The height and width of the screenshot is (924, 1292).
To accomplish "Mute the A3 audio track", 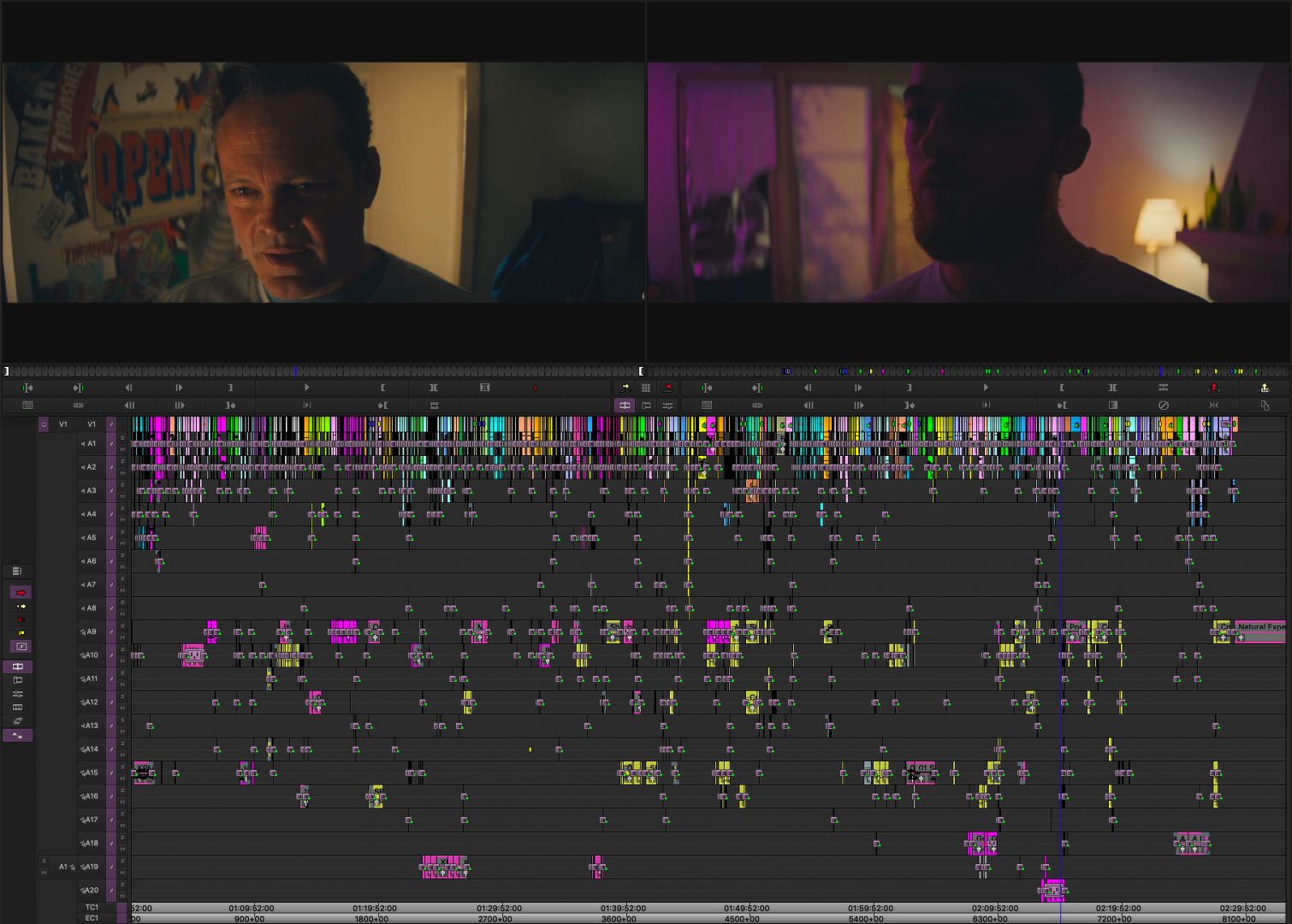I will coord(122,496).
